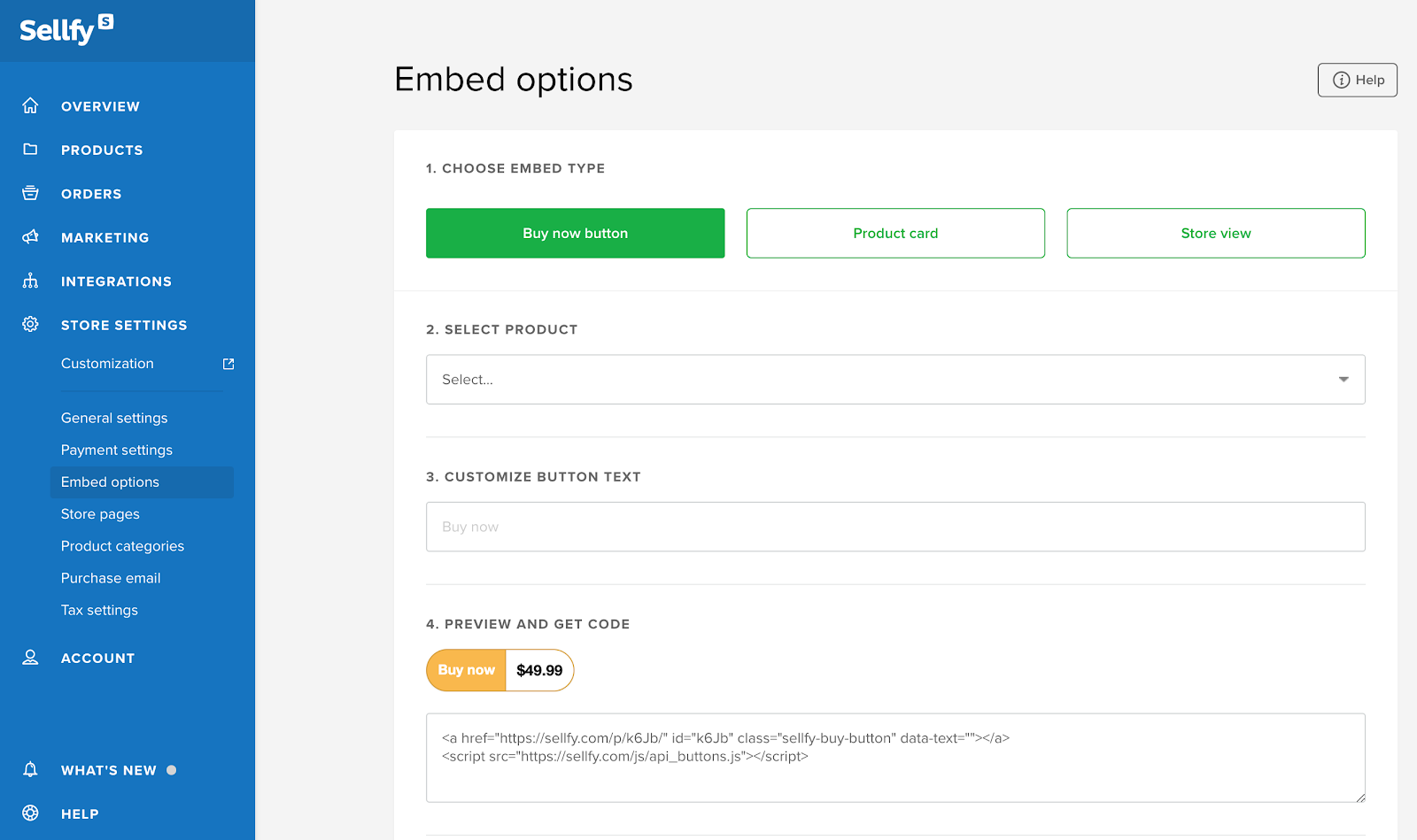Viewport: 1417px width, 840px height.
Task: Choose the Store view embed type
Action: tap(1215, 234)
